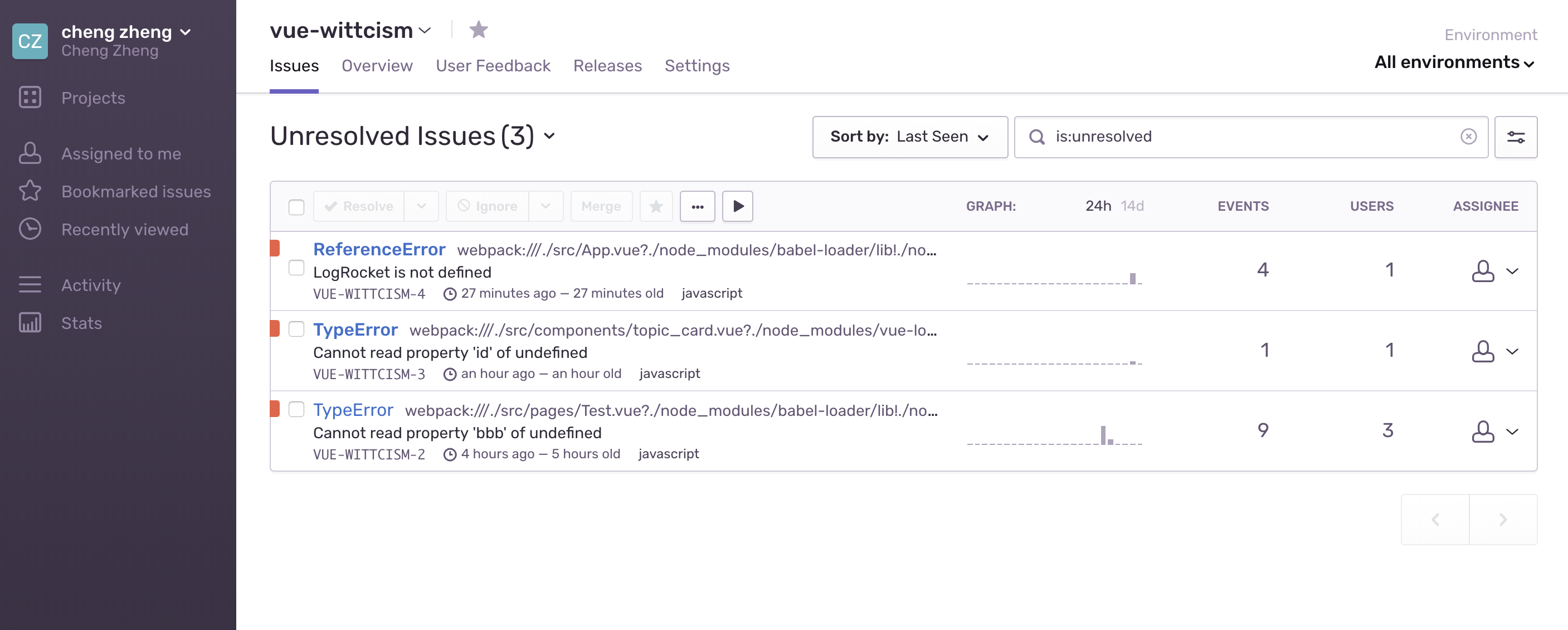Image resolution: width=1568 pixels, height=630 pixels.
Task: Star the vue-wittcism project
Action: click(479, 29)
